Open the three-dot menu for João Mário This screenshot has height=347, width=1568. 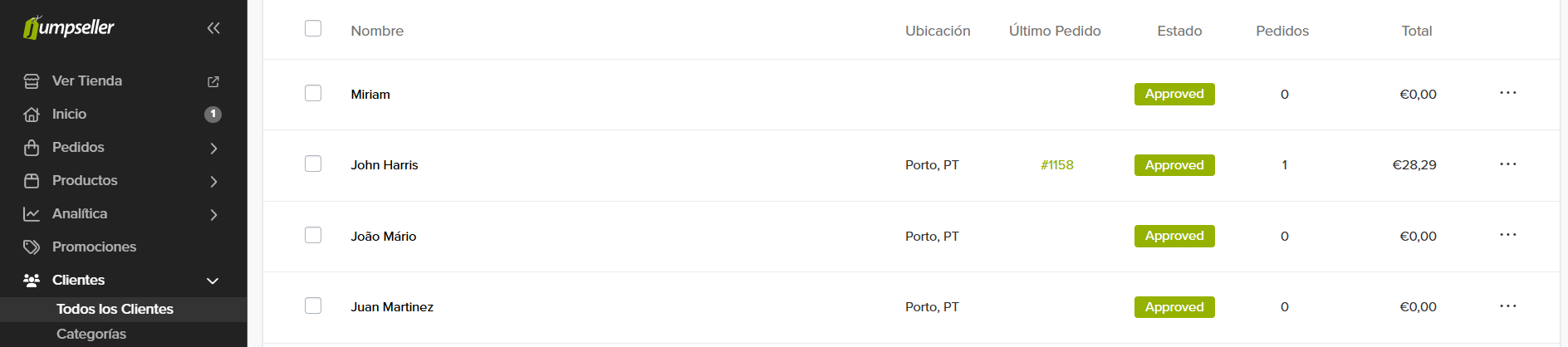1507,235
